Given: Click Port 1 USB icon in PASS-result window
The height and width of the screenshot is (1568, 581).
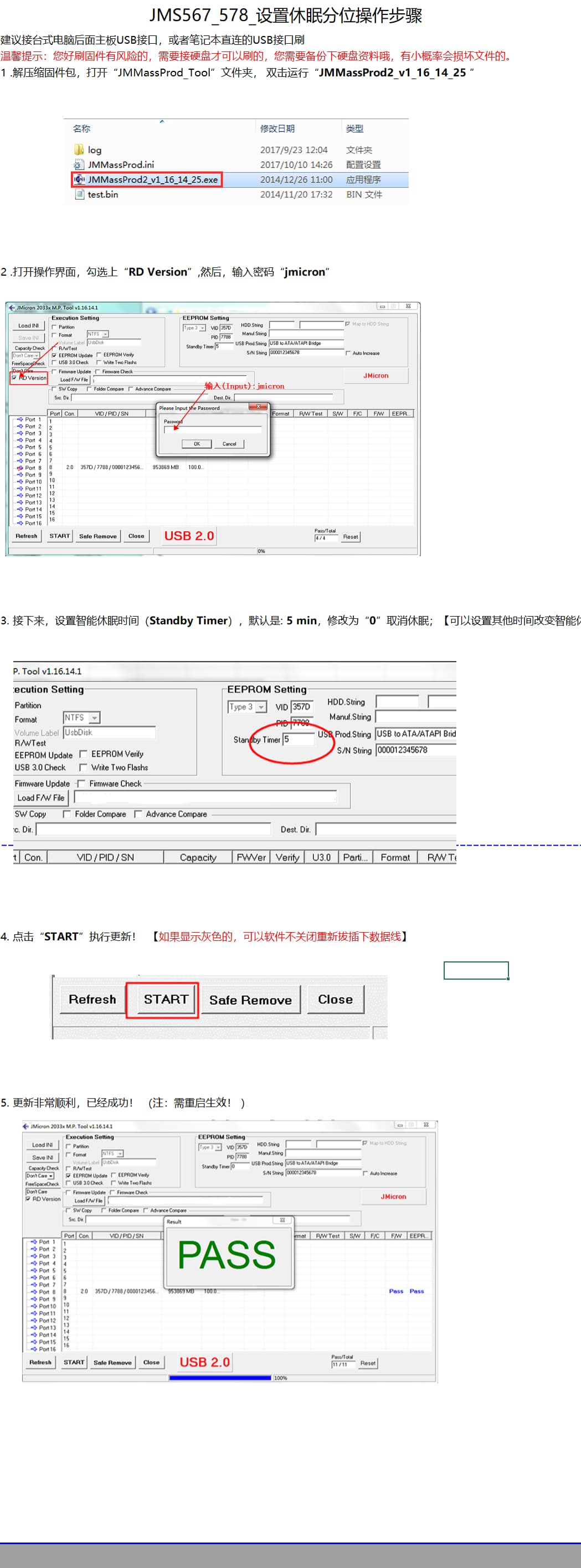Looking at the screenshot, I should tap(34, 1242).
